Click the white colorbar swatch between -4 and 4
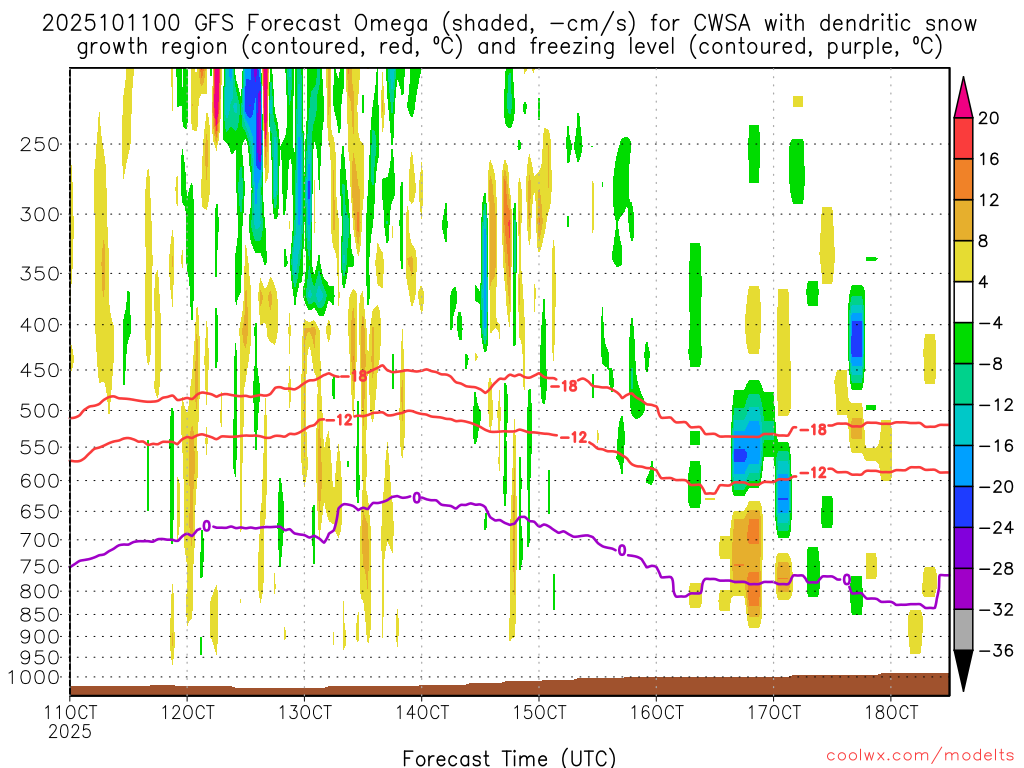Viewport: 1024px width, 768px height. [963, 302]
